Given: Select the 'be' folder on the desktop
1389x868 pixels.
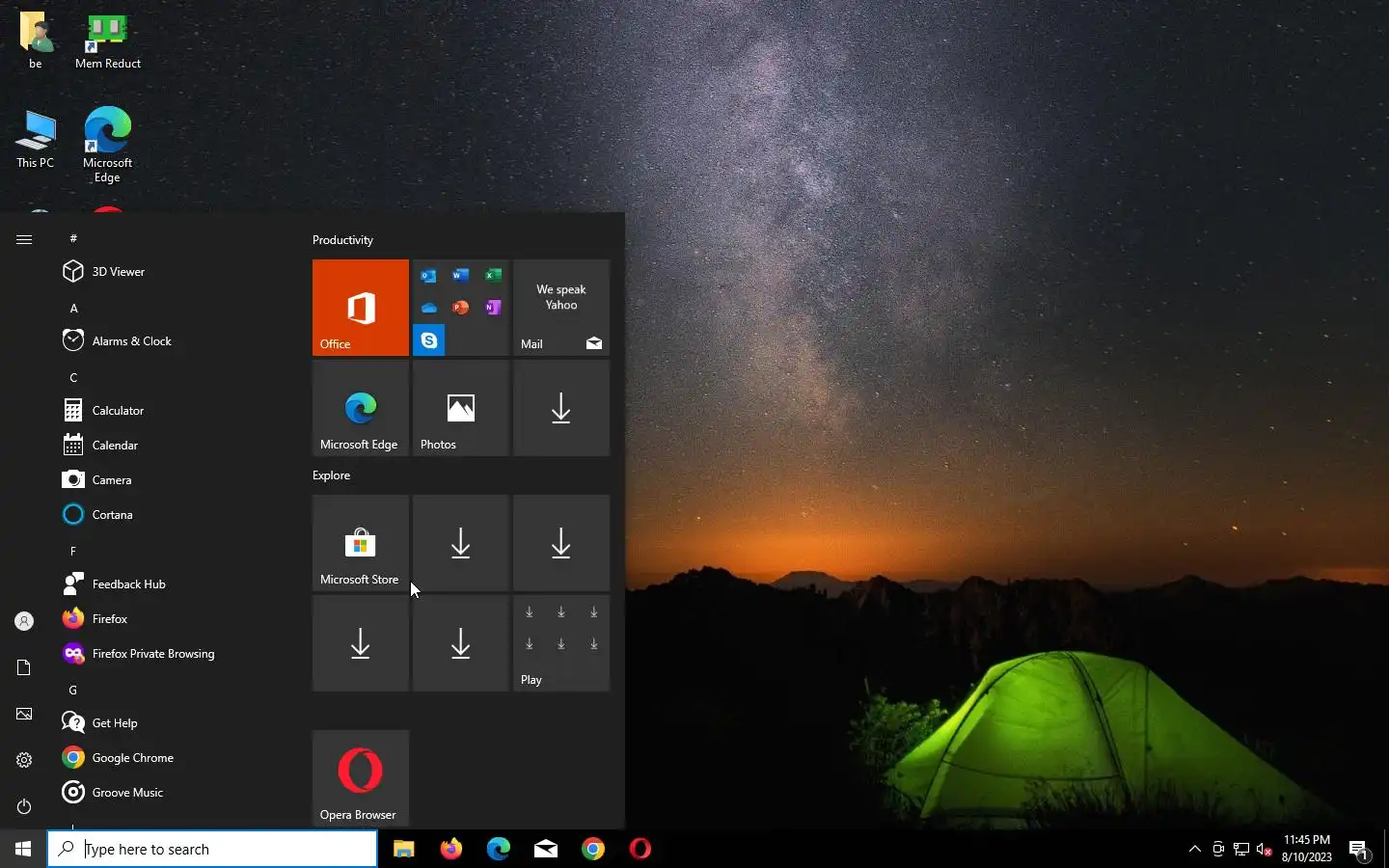Looking at the screenshot, I should [36, 41].
